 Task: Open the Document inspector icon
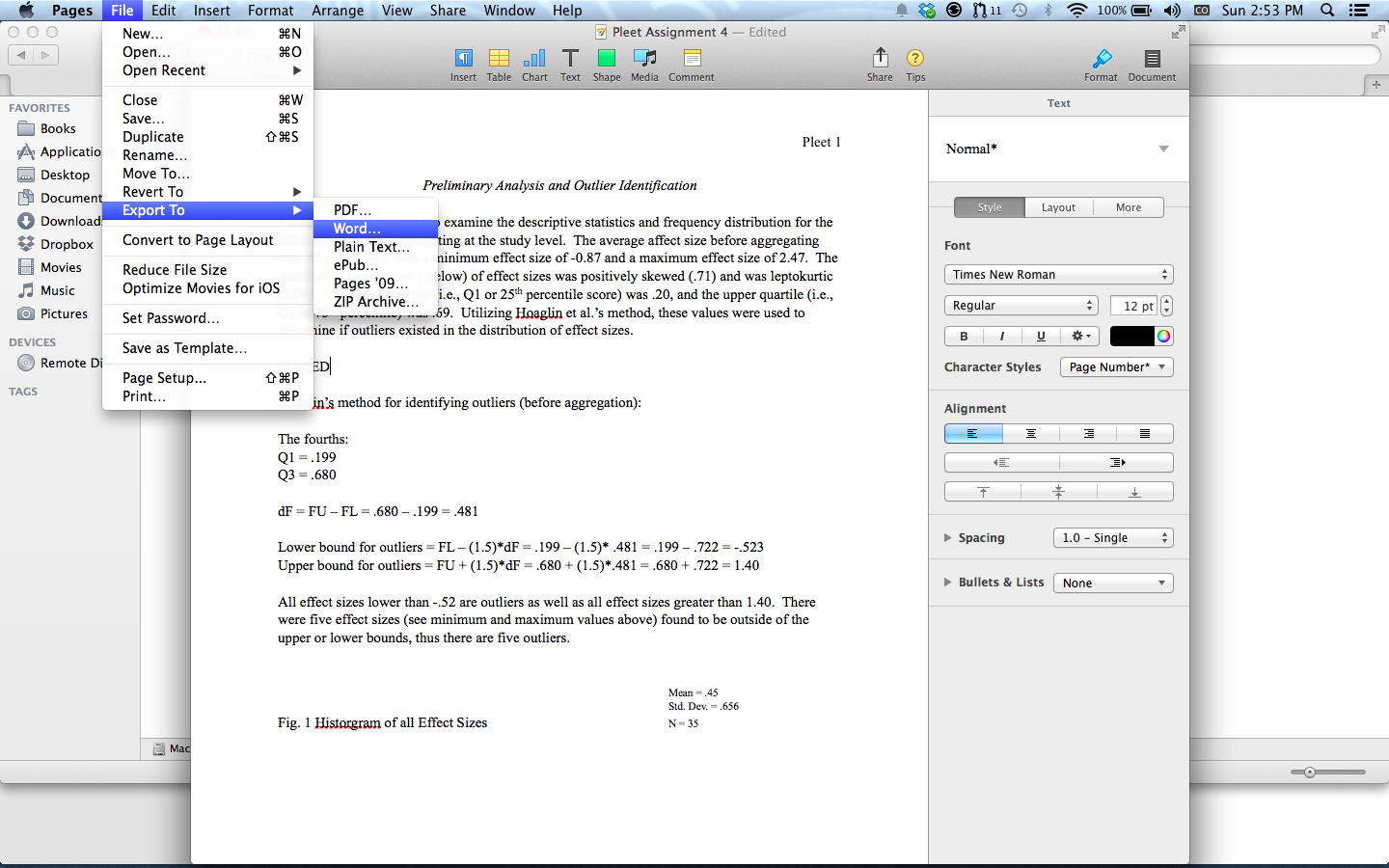(1152, 60)
